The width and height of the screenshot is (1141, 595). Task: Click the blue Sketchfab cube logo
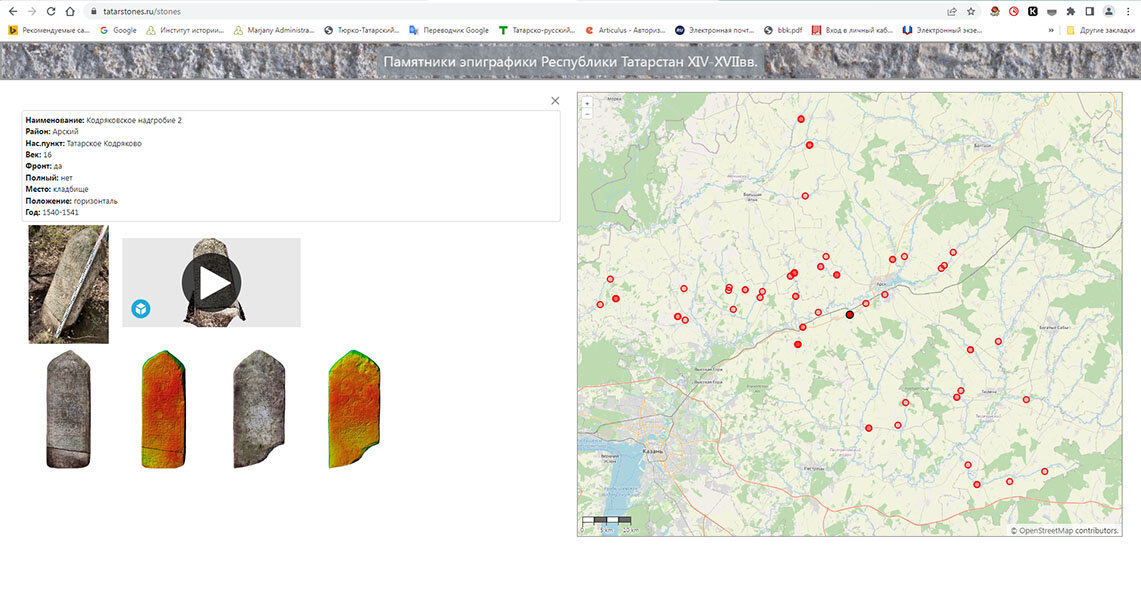coord(140,309)
